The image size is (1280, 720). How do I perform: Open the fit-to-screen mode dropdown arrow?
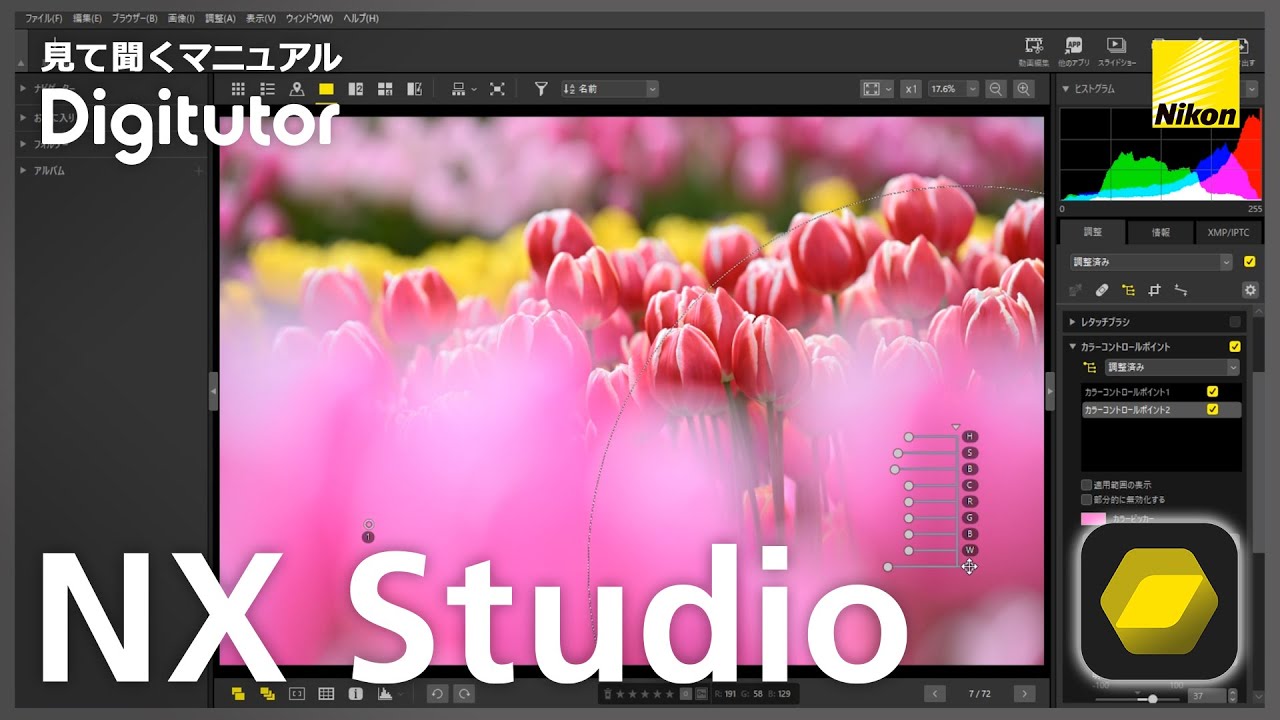887,89
